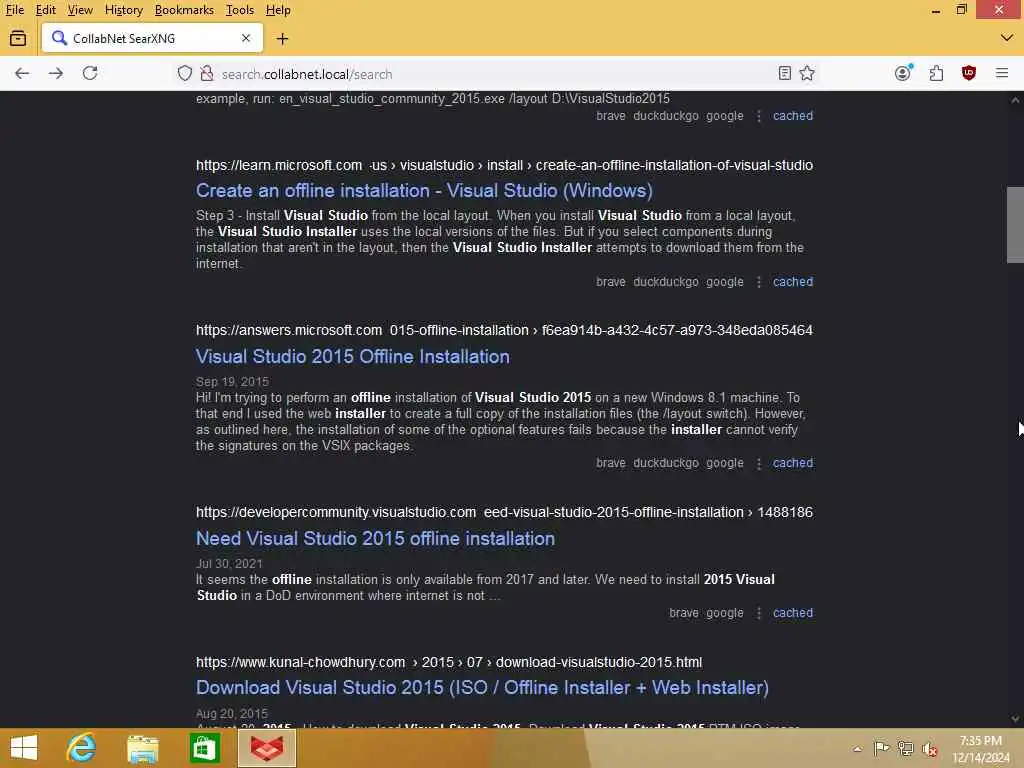Expand more options dots for topmost result
Viewport: 1024px width, 768px height.
coord(759,116)
